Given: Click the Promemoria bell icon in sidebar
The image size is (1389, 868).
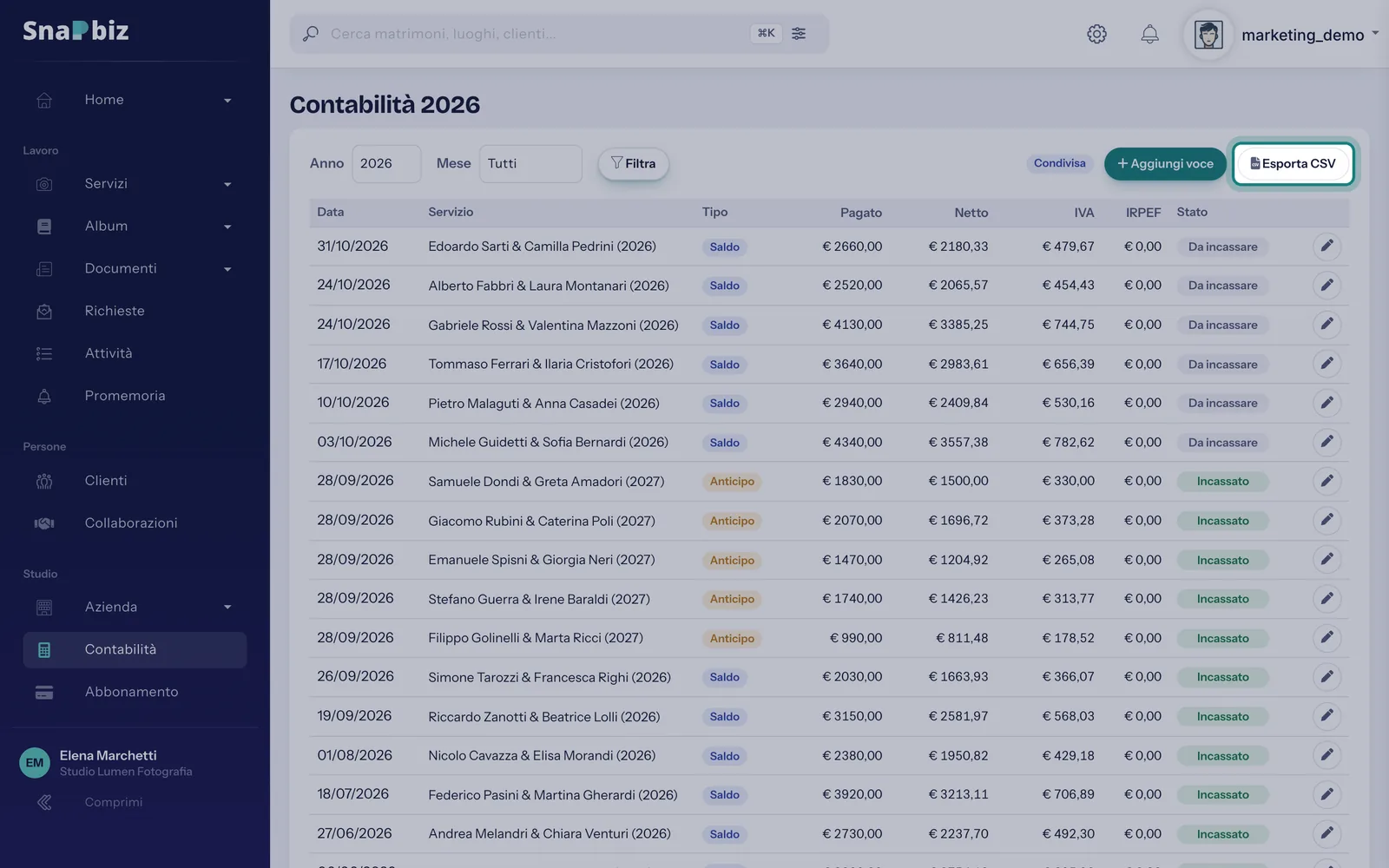Looking at the screenshot, I should 44,396.
